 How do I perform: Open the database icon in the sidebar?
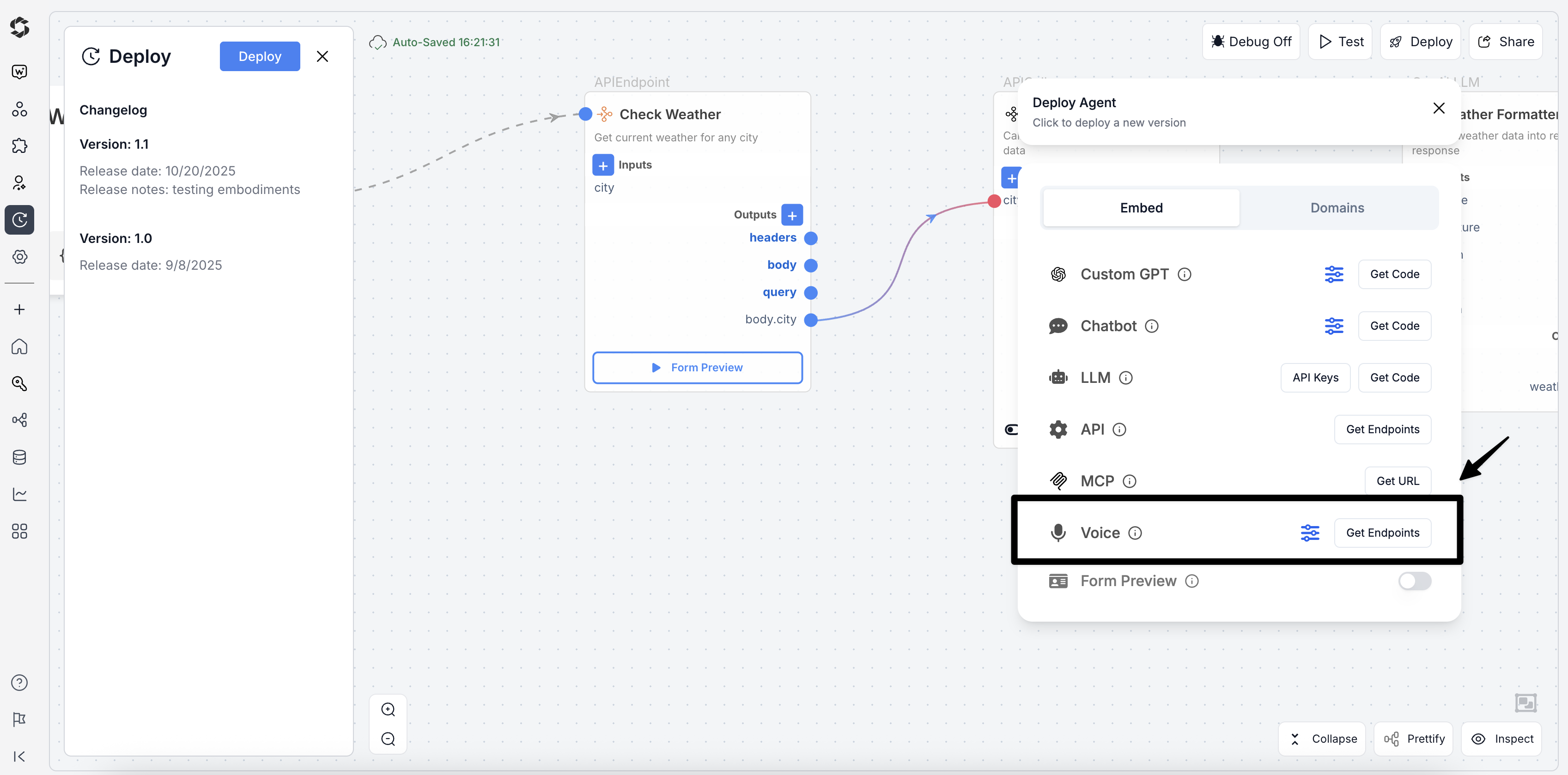click(x=19, y=457)
